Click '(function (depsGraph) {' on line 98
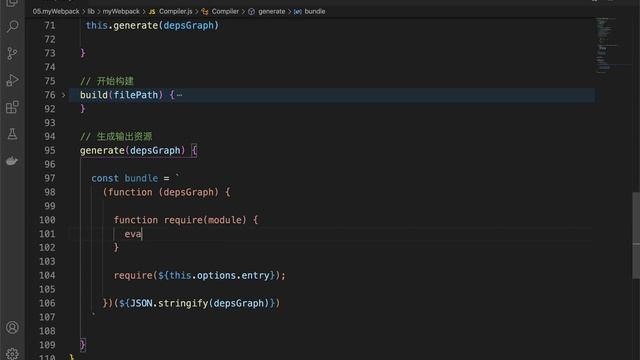Screen dimensions: 640x360 (167, 192)
